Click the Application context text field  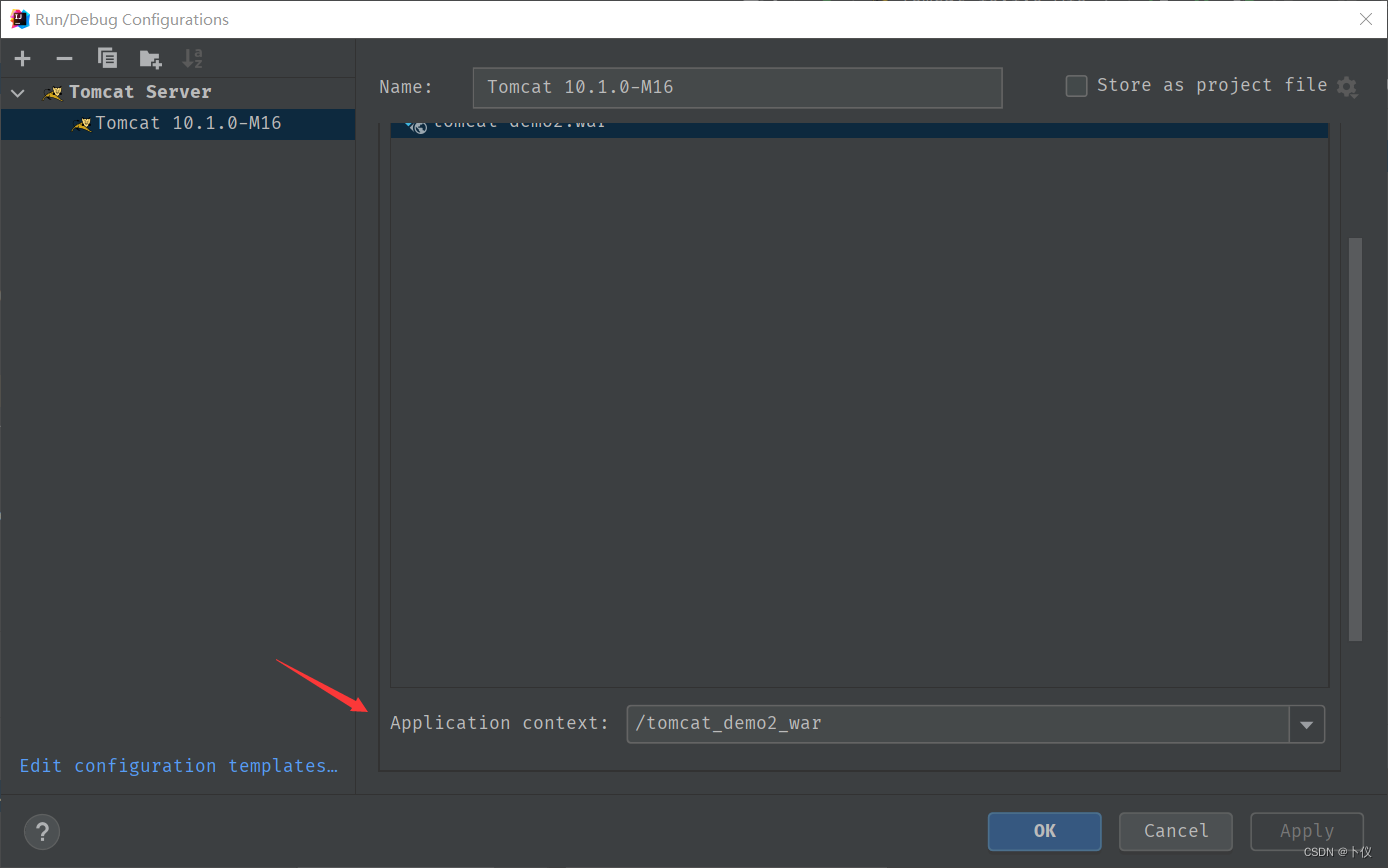(958, 723)
